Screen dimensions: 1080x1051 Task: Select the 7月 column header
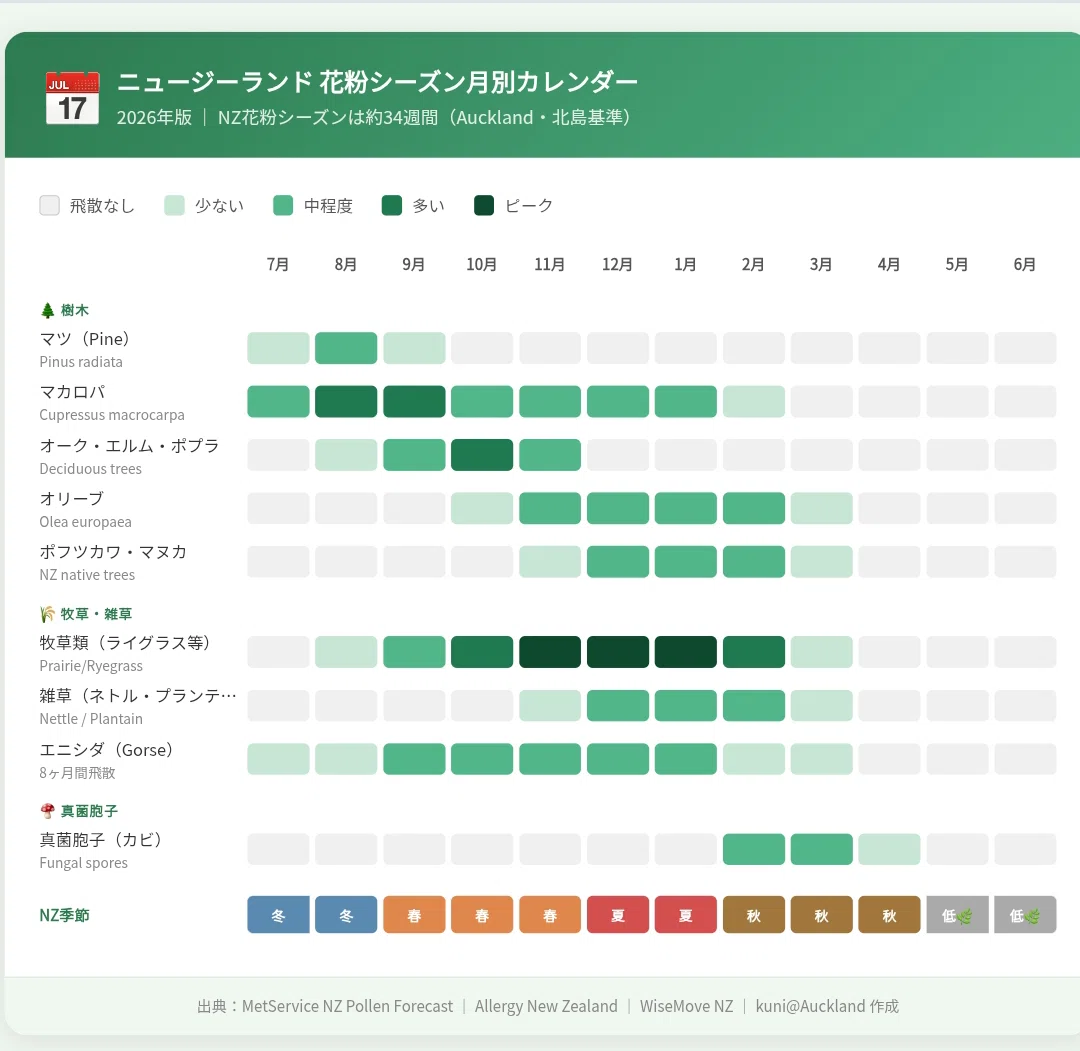278,264
